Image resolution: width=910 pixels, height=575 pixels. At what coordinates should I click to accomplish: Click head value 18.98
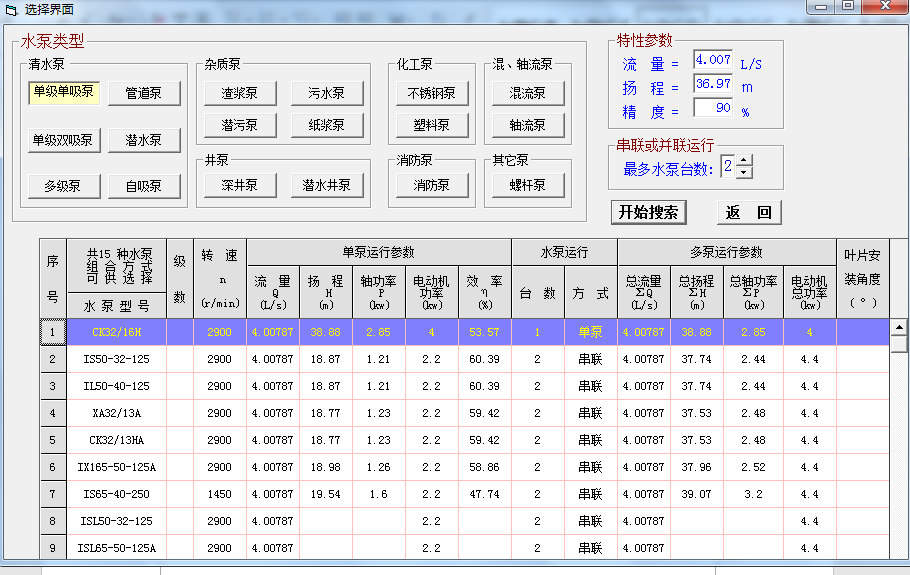[326, 468]
